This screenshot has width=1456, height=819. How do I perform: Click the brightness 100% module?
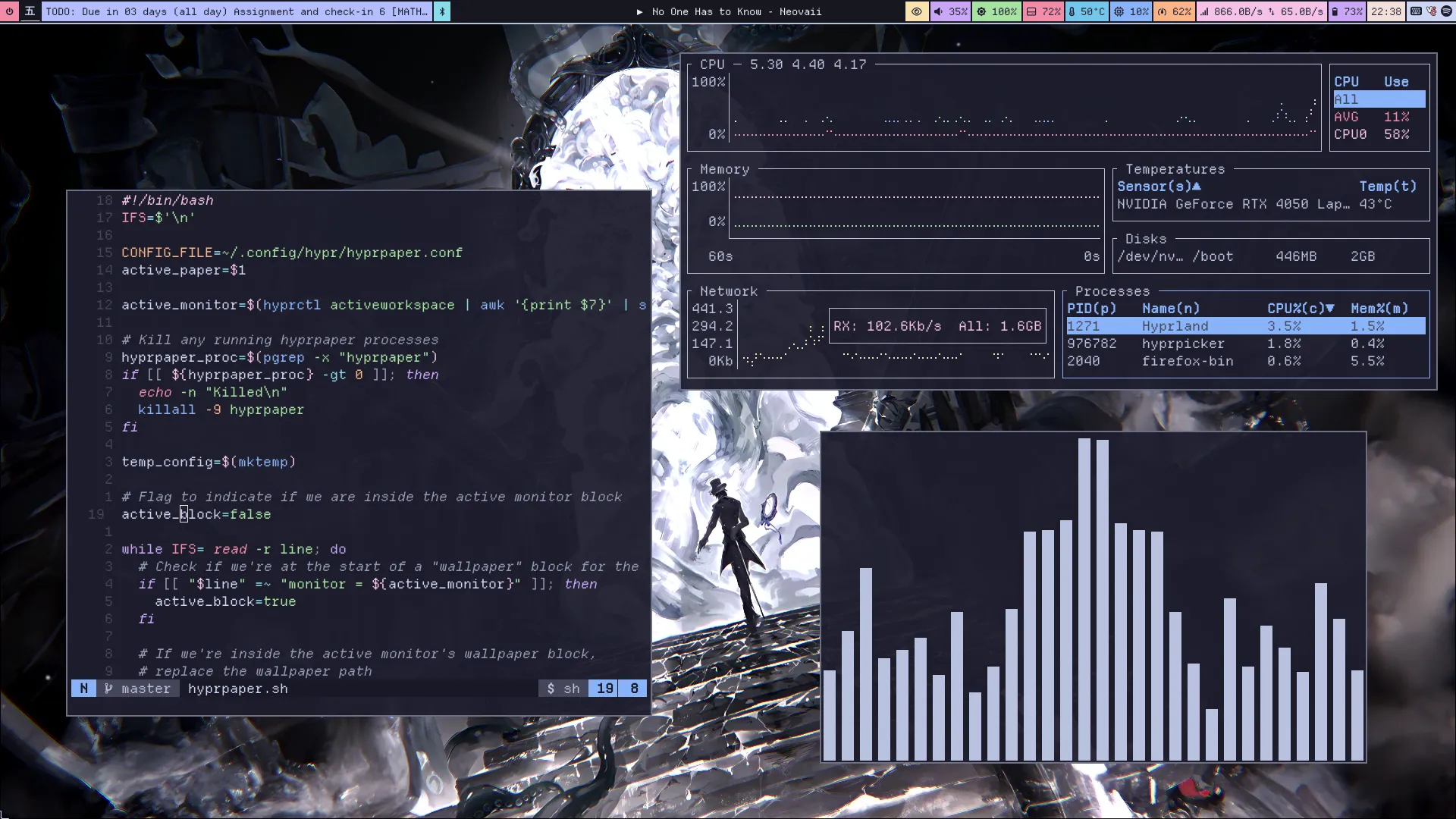click(x=996, y=11)
